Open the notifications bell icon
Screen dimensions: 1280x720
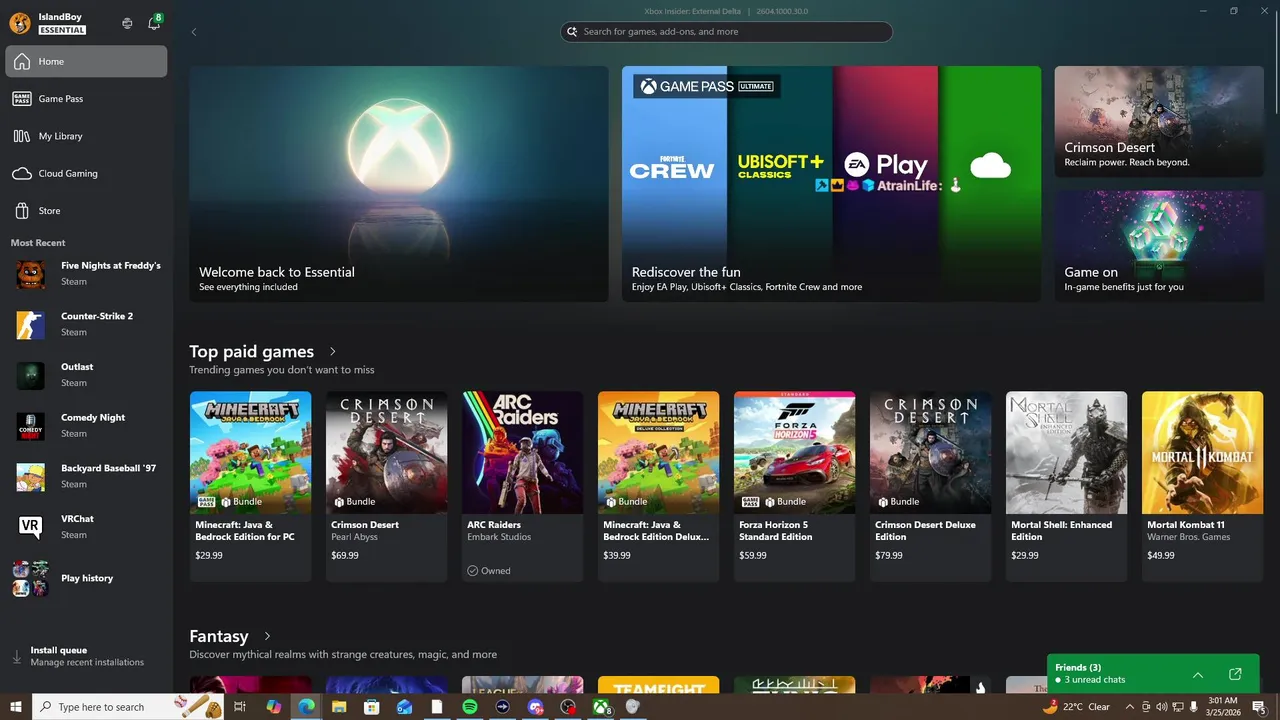coord(154,23)
